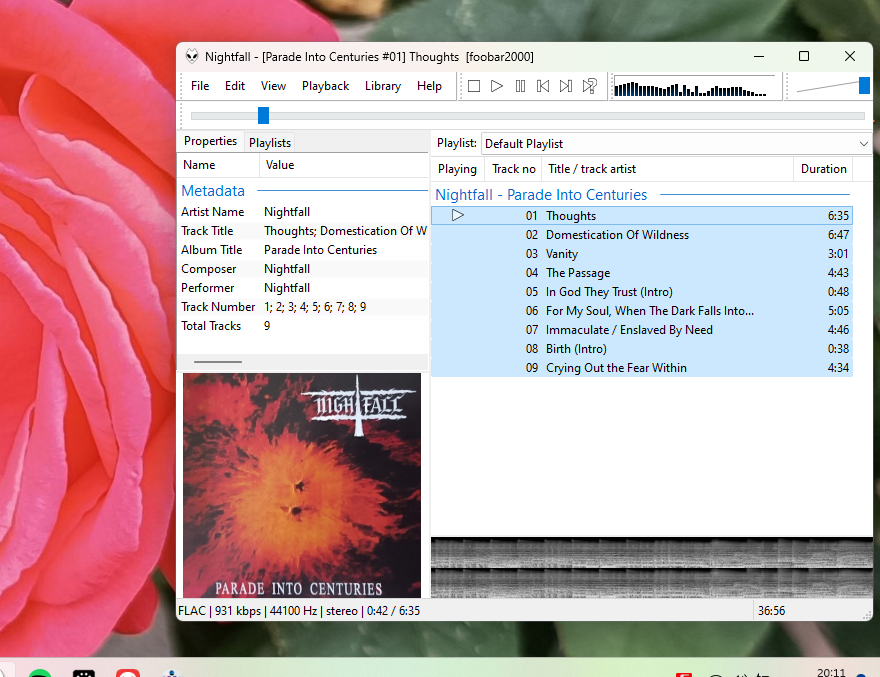Click the volume slider handle
This screenshot has width=880, height=677.
point(864,86)
